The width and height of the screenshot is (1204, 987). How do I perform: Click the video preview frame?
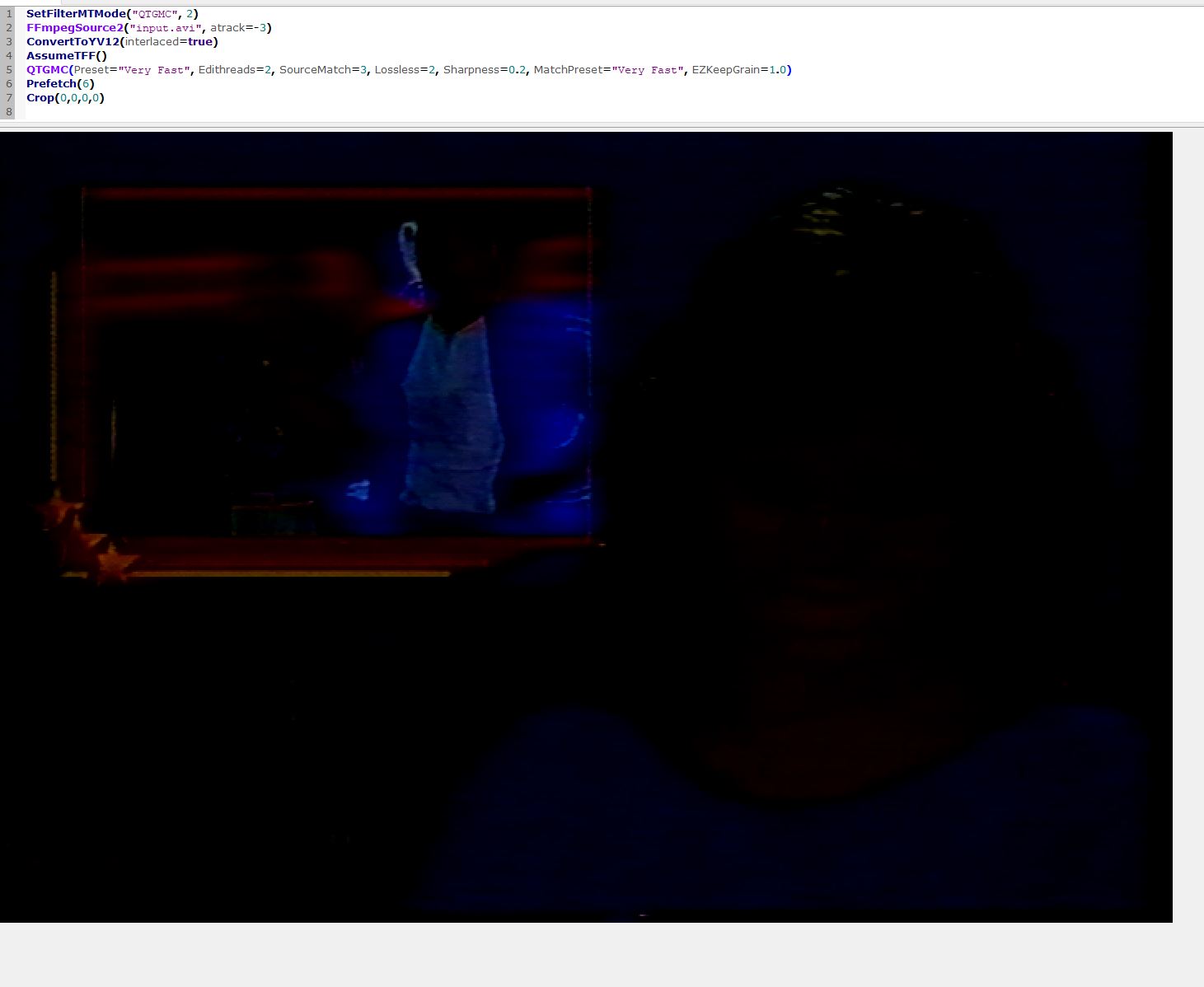(586, 527)
